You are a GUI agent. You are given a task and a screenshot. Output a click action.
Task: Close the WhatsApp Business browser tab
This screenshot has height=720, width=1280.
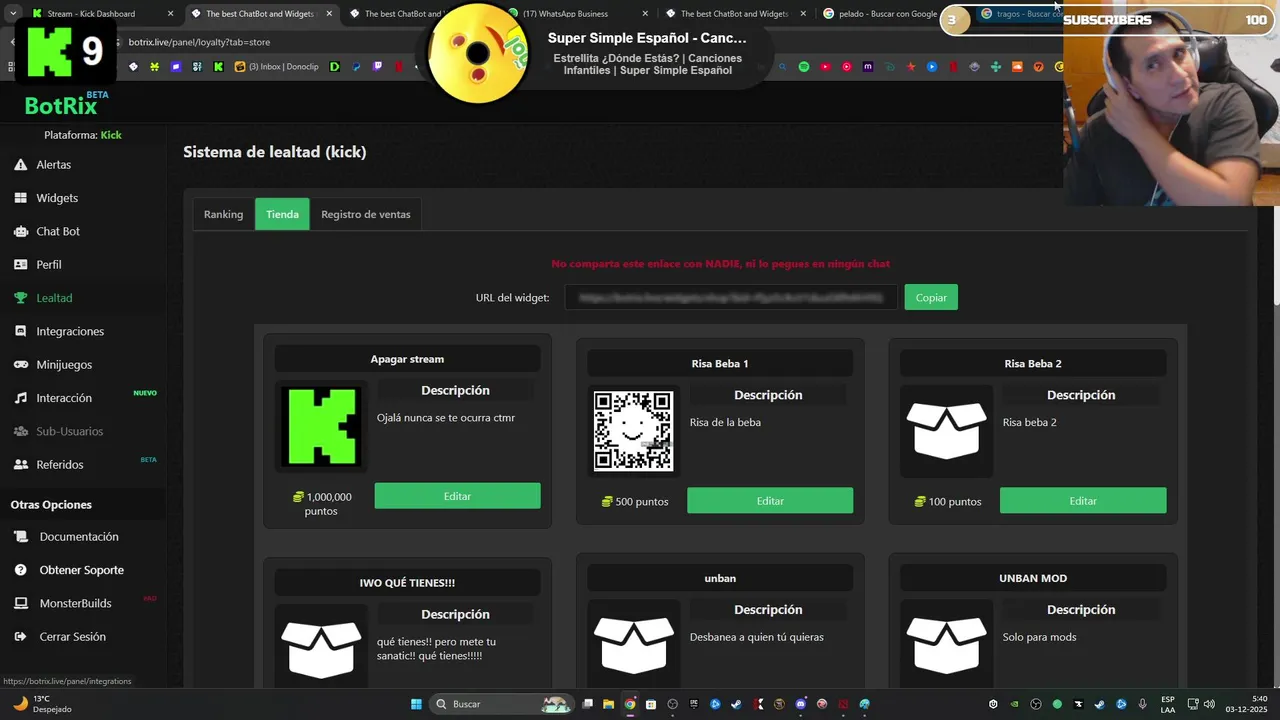coord(645,14)
